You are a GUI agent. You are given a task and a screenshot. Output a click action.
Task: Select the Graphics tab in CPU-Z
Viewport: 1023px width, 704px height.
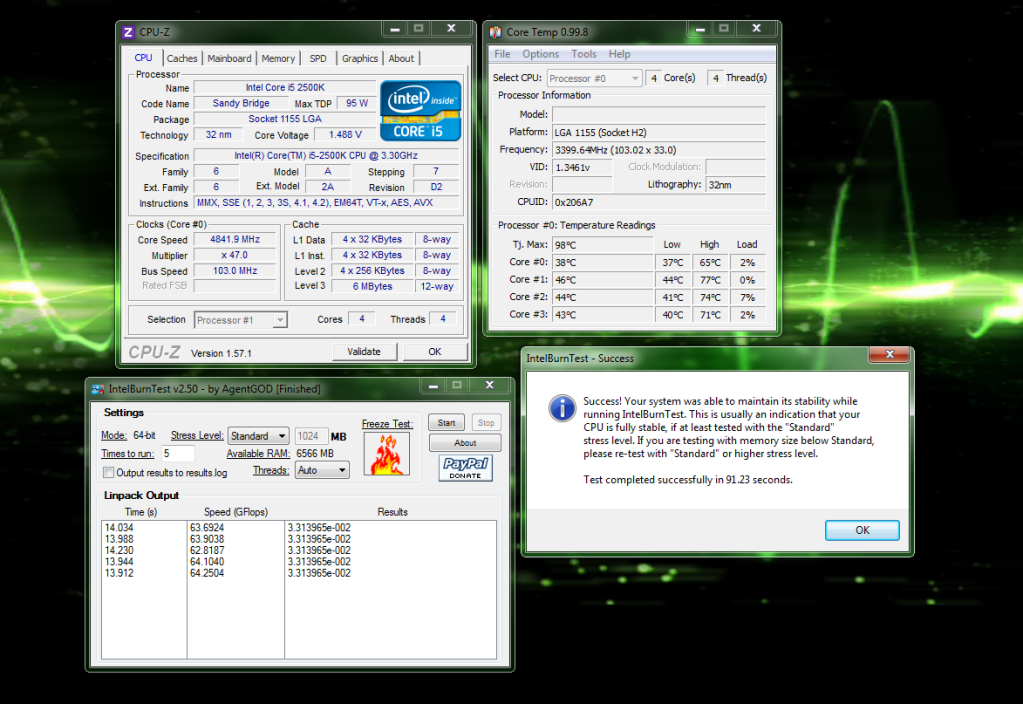(x=359, y=59)
